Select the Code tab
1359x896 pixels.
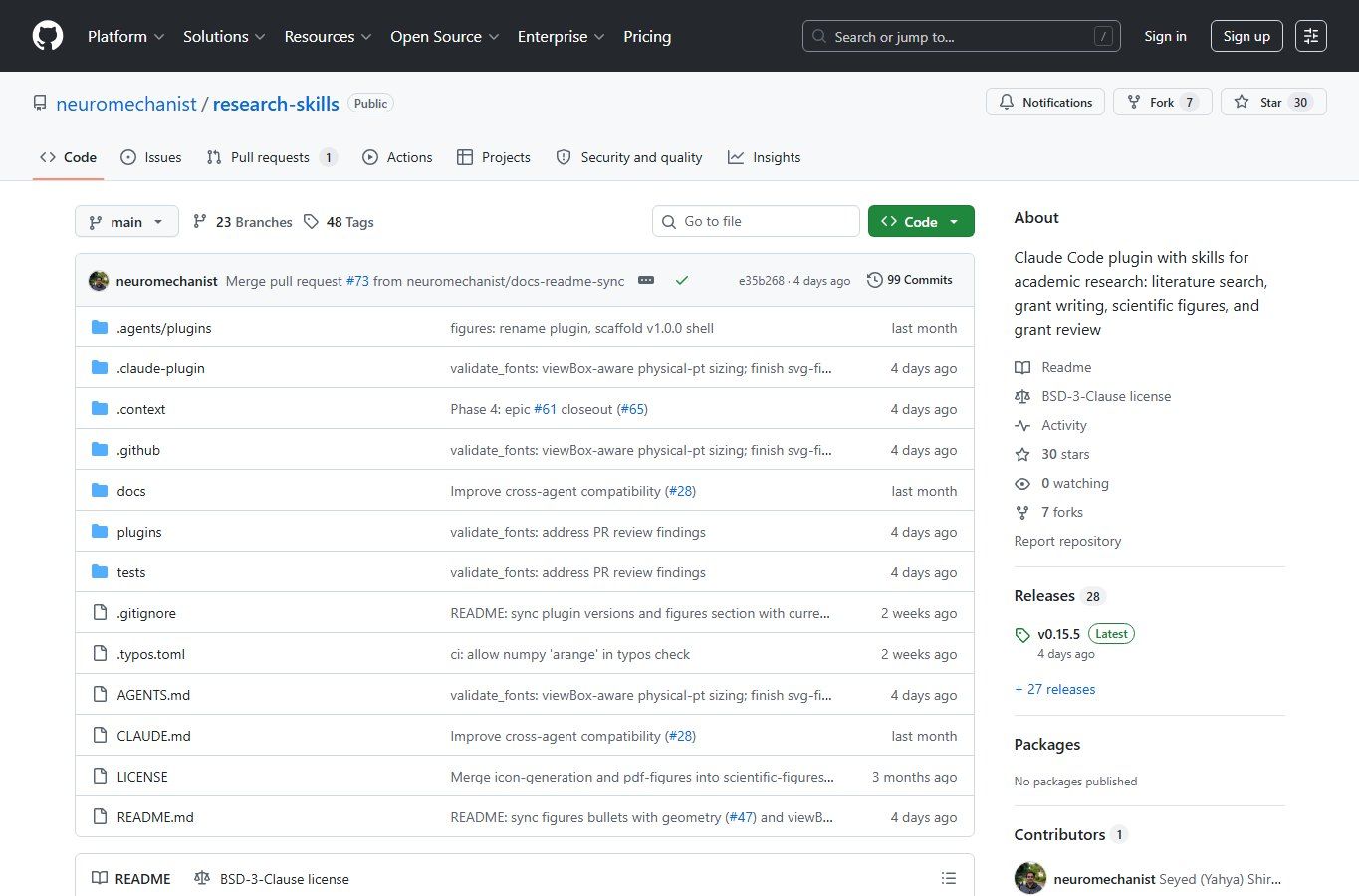69,157
